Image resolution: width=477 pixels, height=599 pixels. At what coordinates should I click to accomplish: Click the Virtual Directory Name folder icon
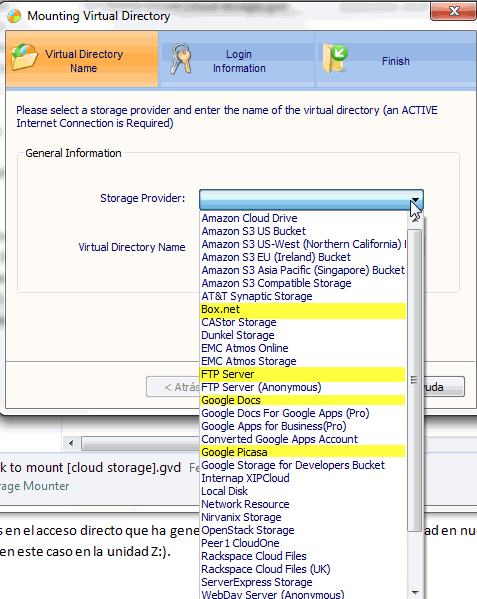pos(24,58)
